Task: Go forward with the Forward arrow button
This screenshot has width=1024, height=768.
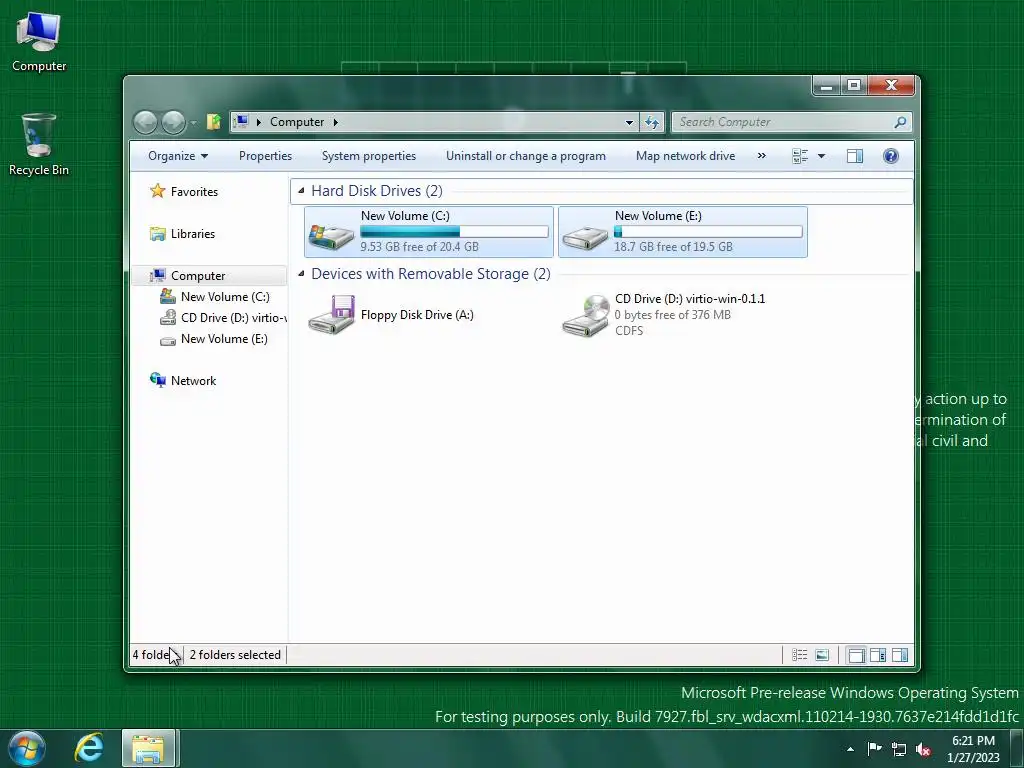Action: [x=173, y=122]
